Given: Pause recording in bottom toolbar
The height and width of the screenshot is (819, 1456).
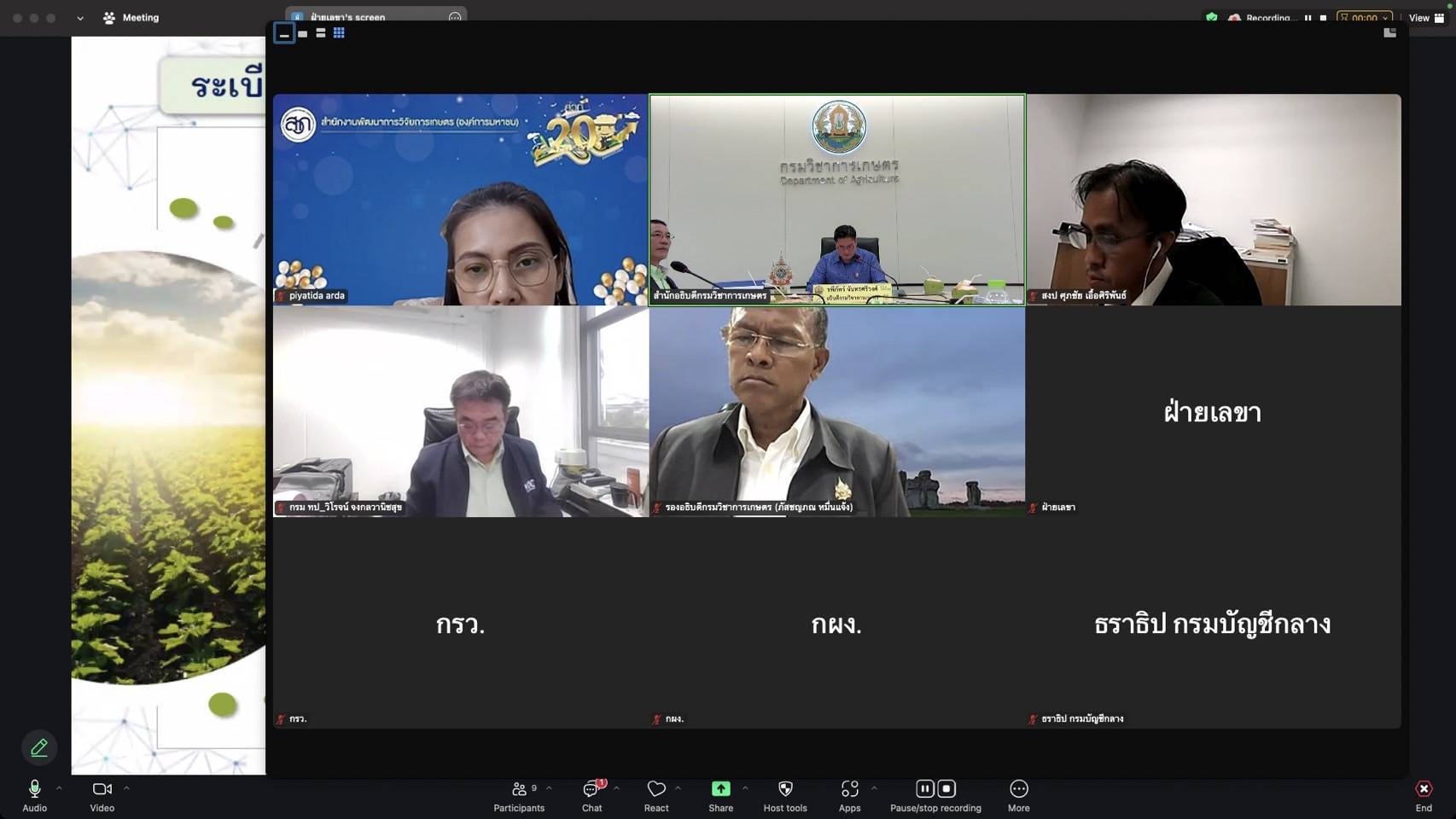Looking at the screenshot, I should click(924, 789).
